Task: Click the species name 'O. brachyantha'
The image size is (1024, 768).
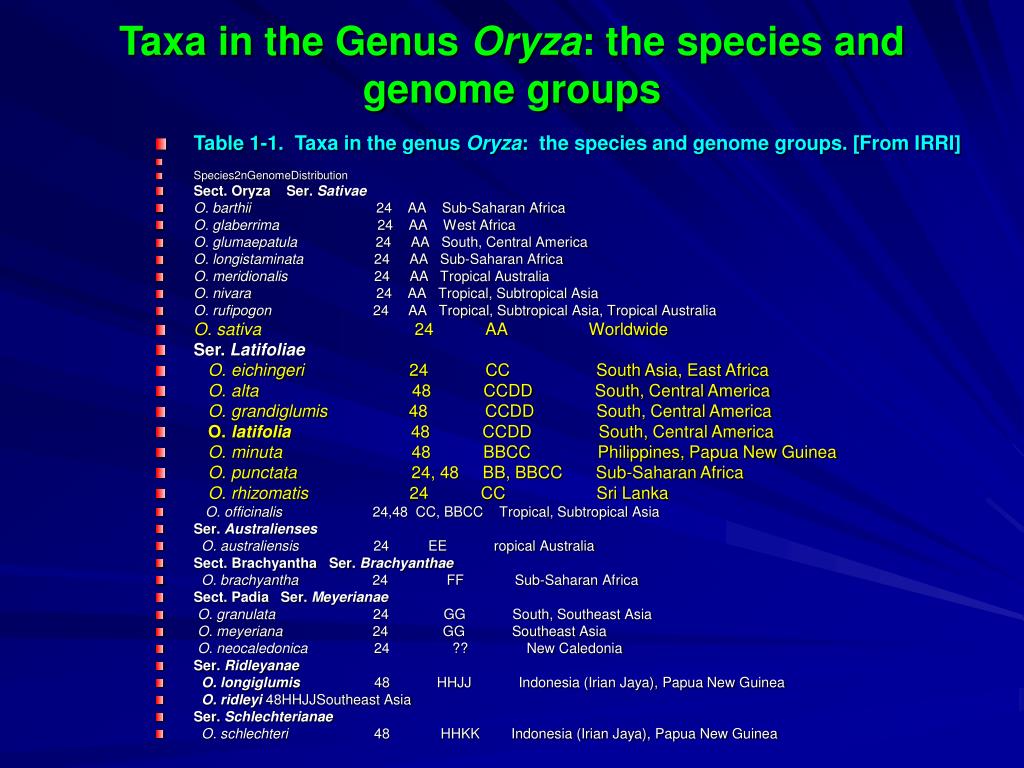Action: click(x=250, y=581)
